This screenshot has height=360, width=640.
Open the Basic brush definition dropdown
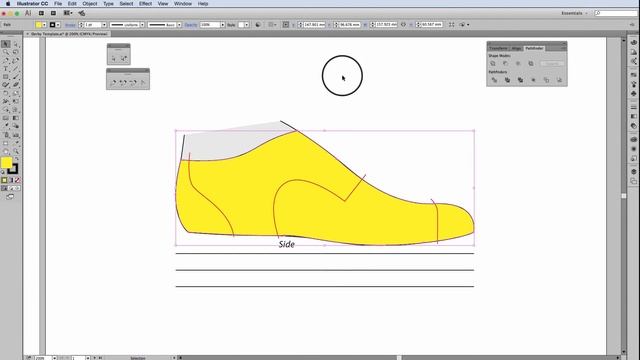pos(179,24)
